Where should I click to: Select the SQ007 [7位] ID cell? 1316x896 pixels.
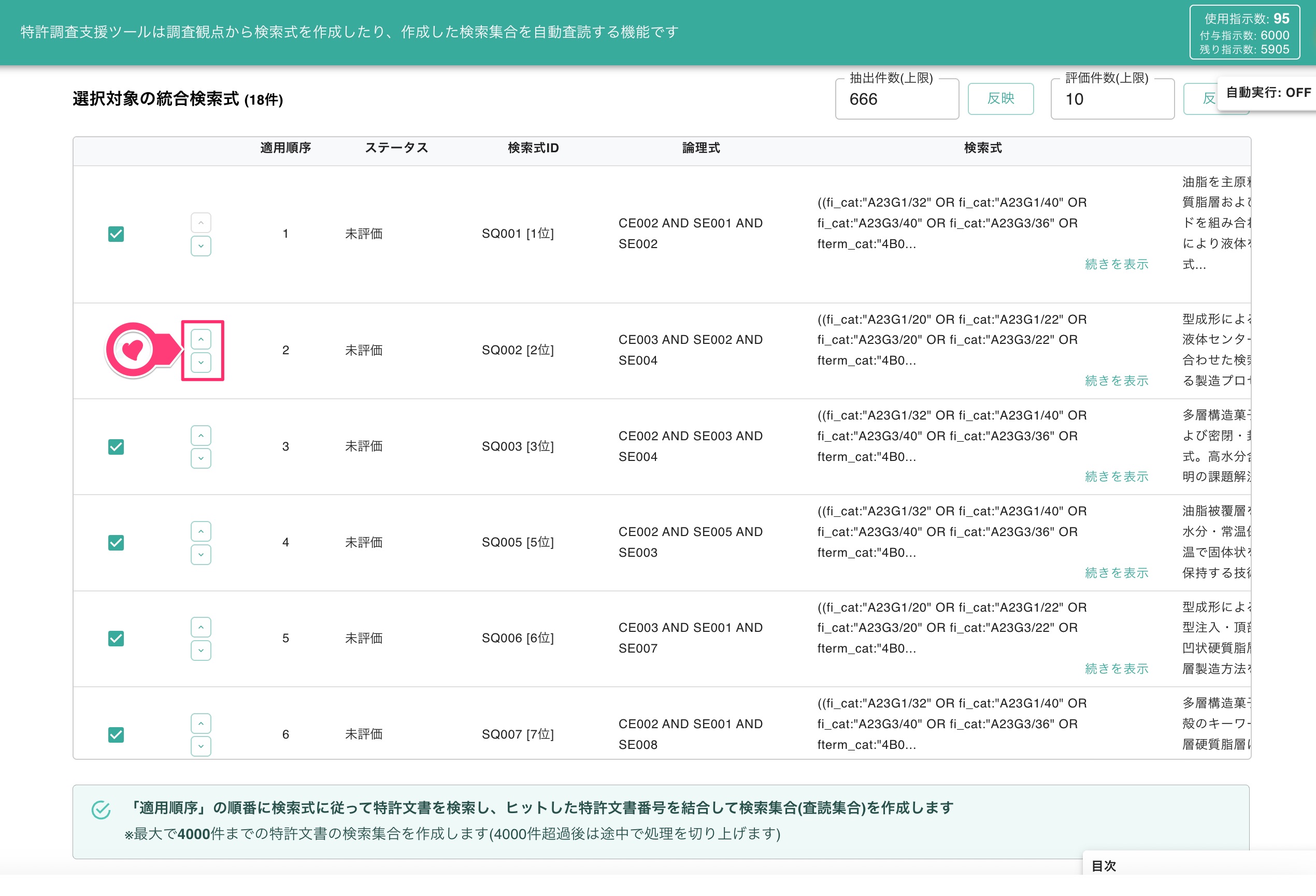point(518,735)
